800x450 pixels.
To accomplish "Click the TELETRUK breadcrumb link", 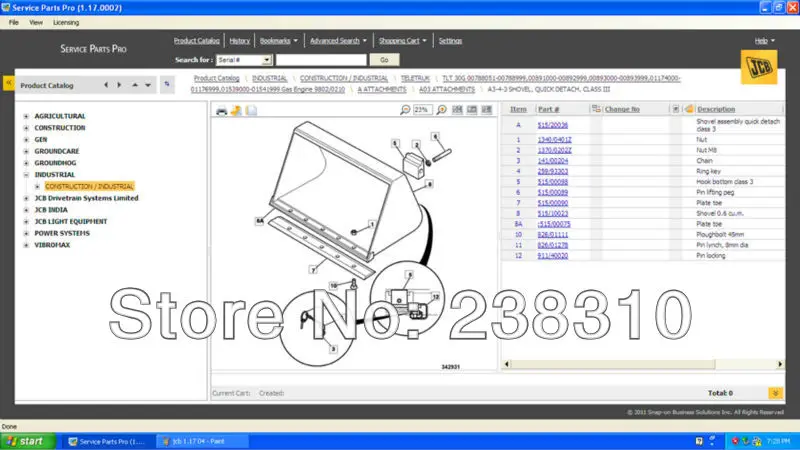I will click(415, 78).
